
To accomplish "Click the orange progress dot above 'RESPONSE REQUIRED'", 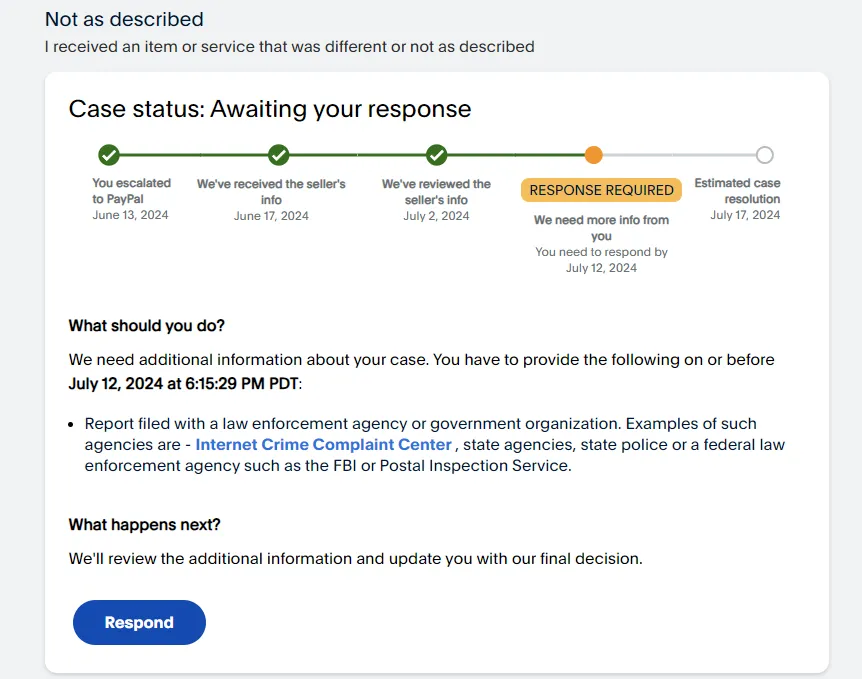I will pos(594,155).
